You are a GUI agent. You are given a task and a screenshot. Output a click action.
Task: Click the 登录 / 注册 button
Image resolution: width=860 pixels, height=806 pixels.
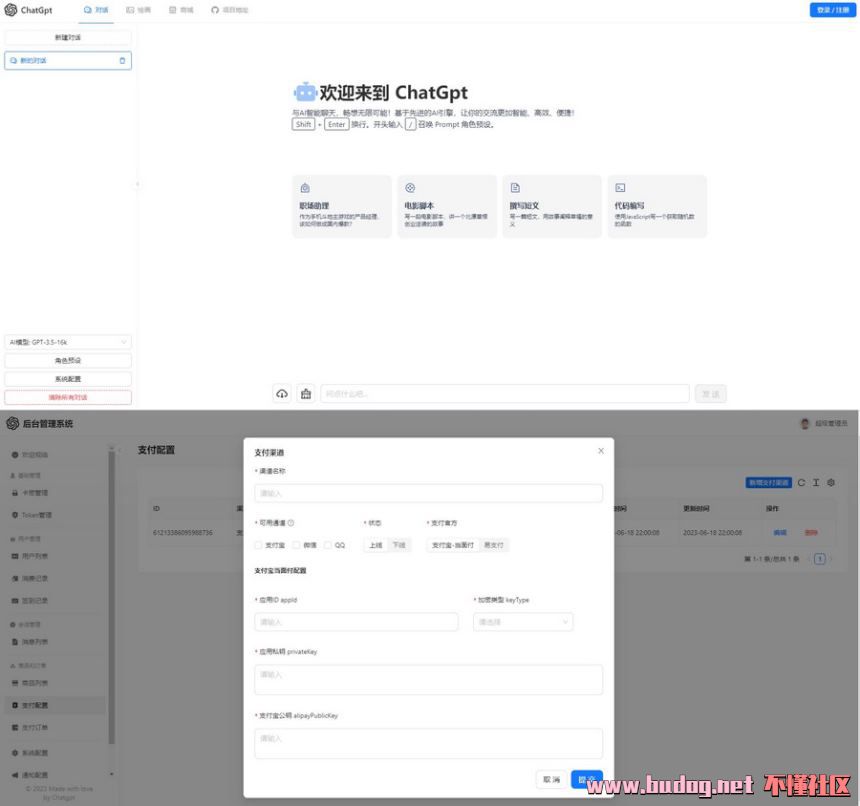click(x=832, y=10)
